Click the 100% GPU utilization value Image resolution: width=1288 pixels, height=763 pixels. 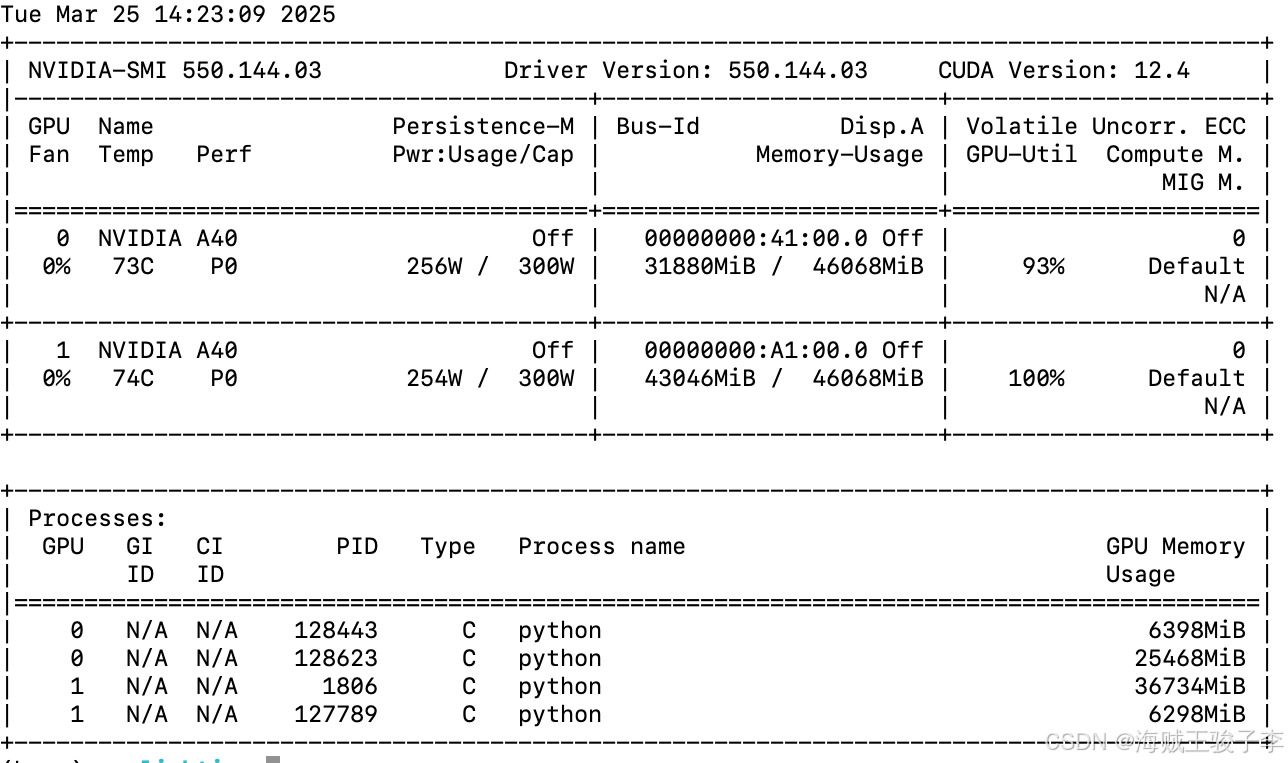pyautogui.click(x=1036, y=379)
